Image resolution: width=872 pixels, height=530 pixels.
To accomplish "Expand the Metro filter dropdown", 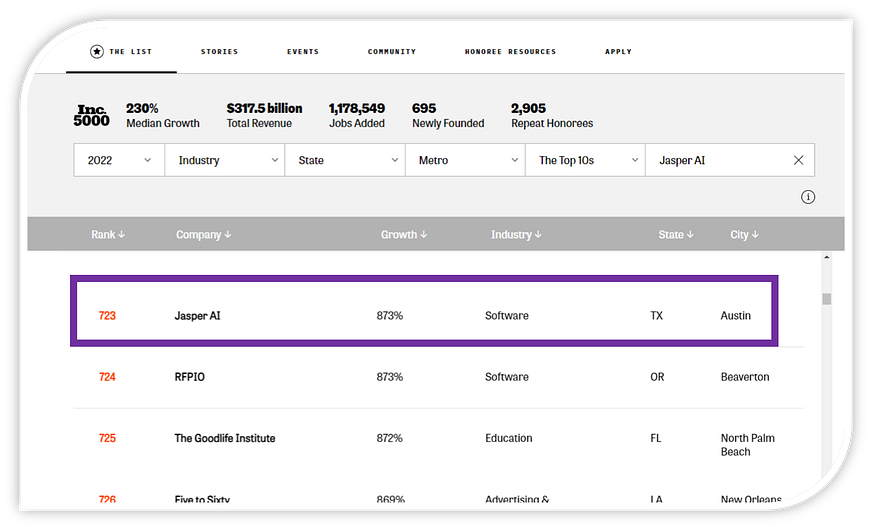I will tap(465, 160).
